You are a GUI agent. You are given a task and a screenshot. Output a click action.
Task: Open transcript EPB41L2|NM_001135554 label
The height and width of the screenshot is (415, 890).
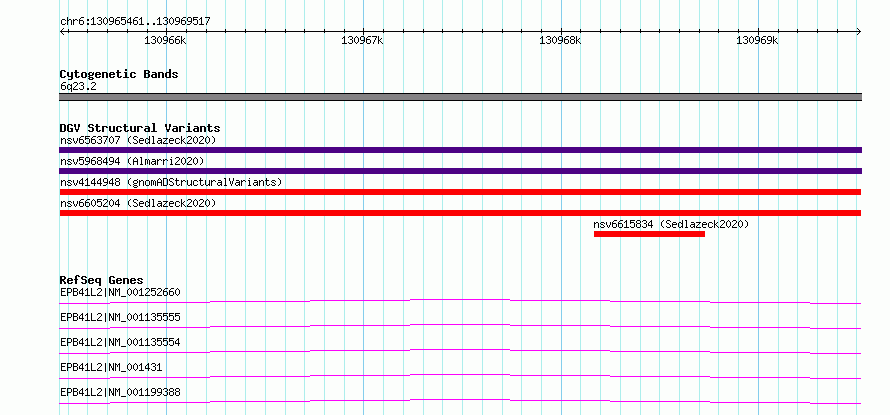coord(120,342)
